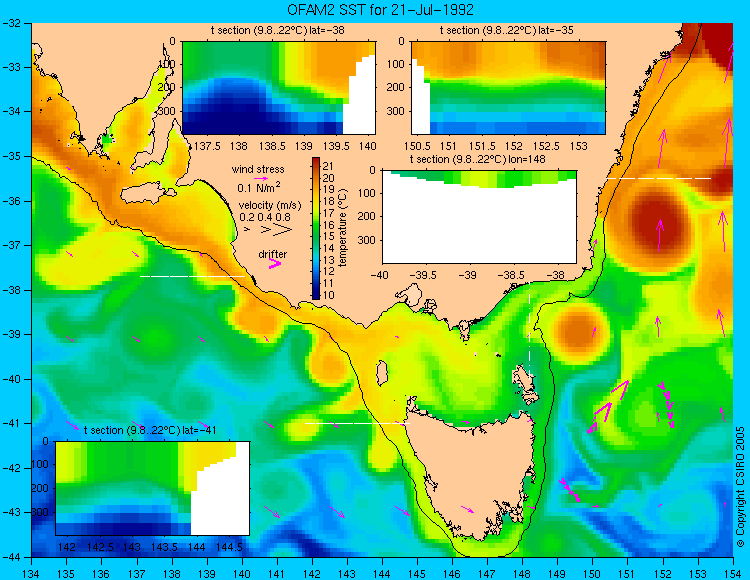Click "139.5" on the lat=-38 inset axis
750x580 pixels.
tap(336, 146)
